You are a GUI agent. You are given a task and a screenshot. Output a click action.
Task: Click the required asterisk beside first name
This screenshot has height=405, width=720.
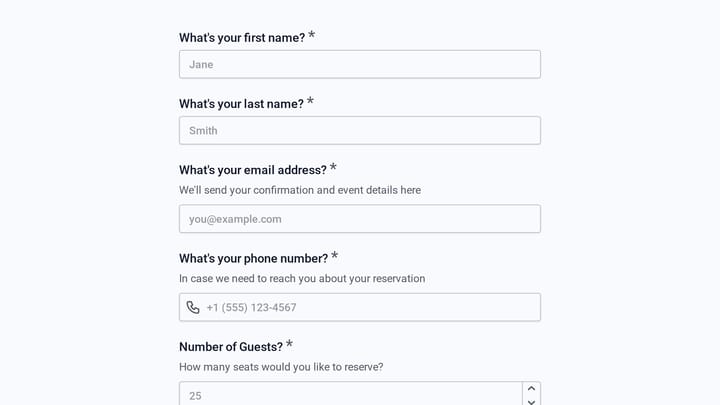click(311, 35)
